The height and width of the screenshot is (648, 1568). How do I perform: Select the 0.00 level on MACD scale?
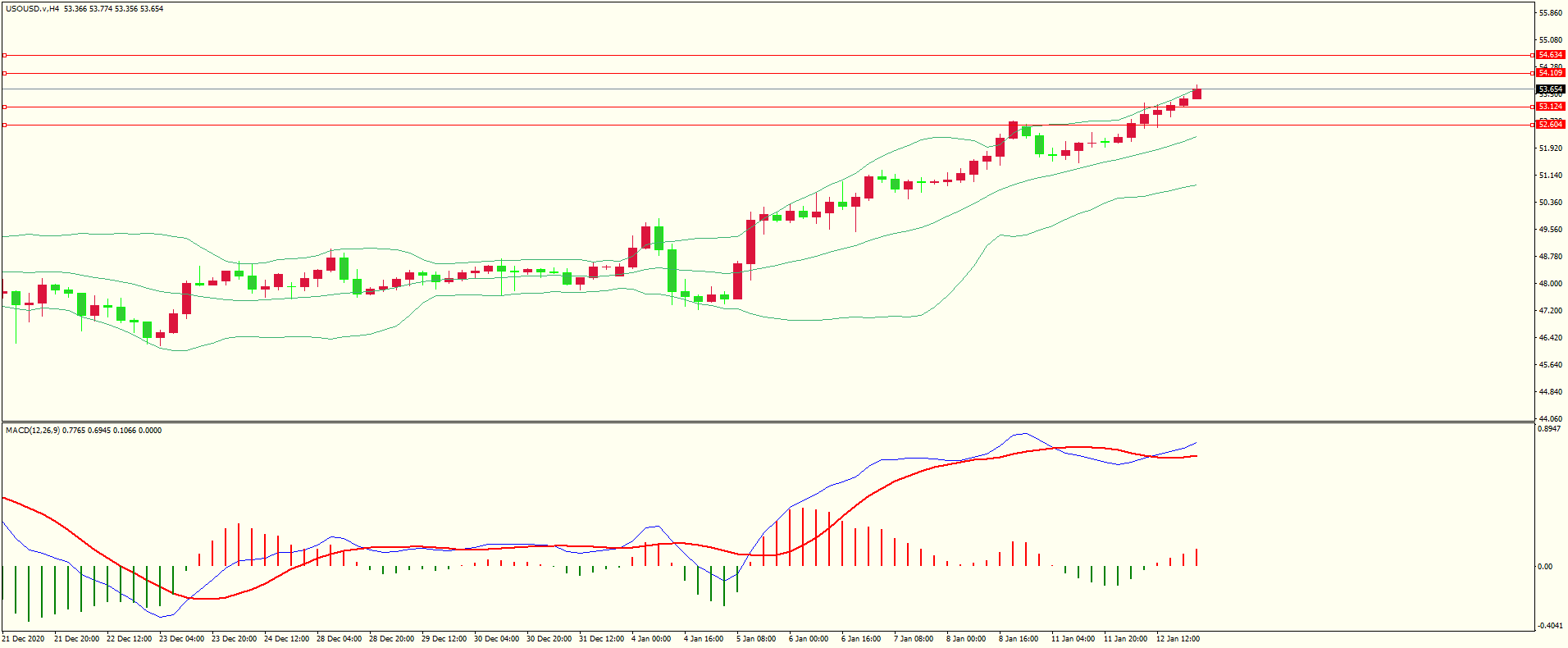coord(1545,567)
